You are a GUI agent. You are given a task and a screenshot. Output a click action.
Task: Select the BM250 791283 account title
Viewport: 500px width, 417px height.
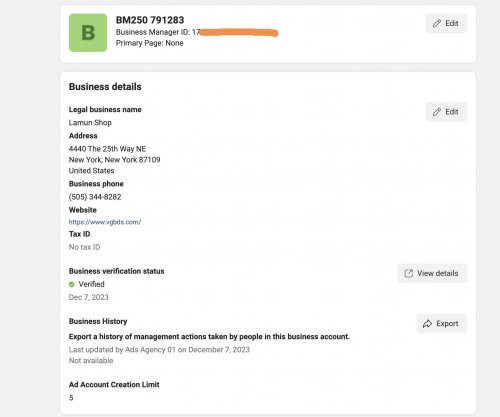point(150,20)
